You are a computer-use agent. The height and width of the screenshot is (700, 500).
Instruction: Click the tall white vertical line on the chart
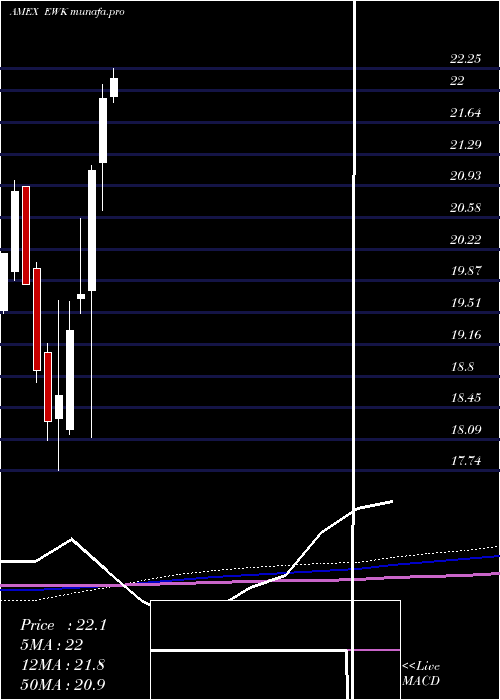(x=355, y=350)
